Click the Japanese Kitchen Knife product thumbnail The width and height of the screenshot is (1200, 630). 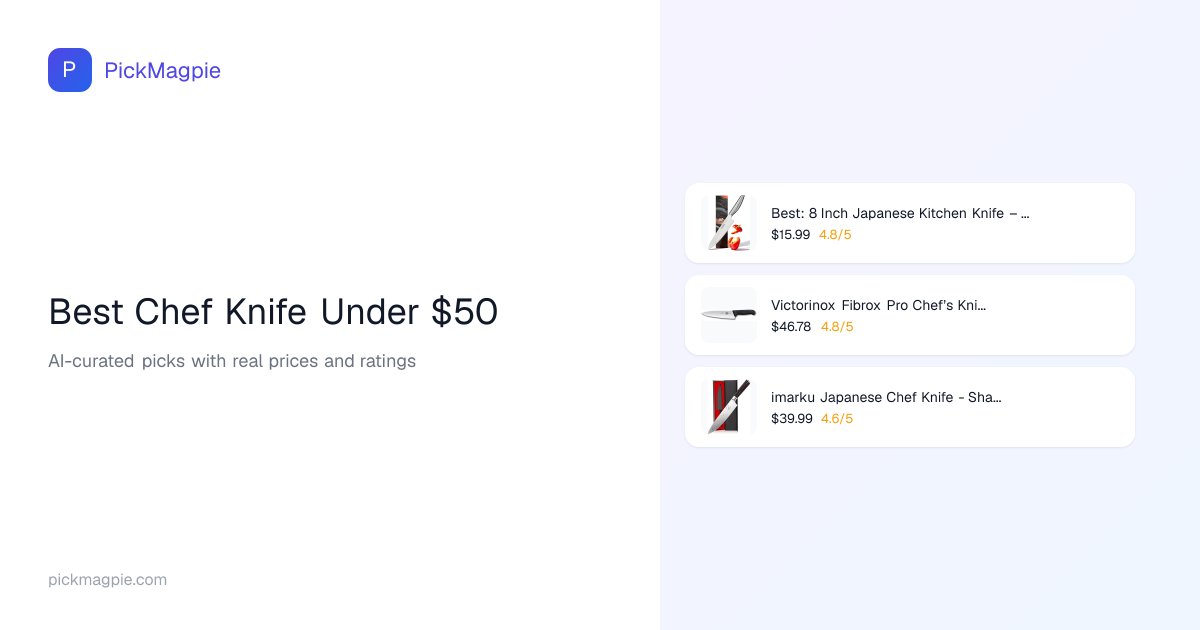click(x=728, y=223)
